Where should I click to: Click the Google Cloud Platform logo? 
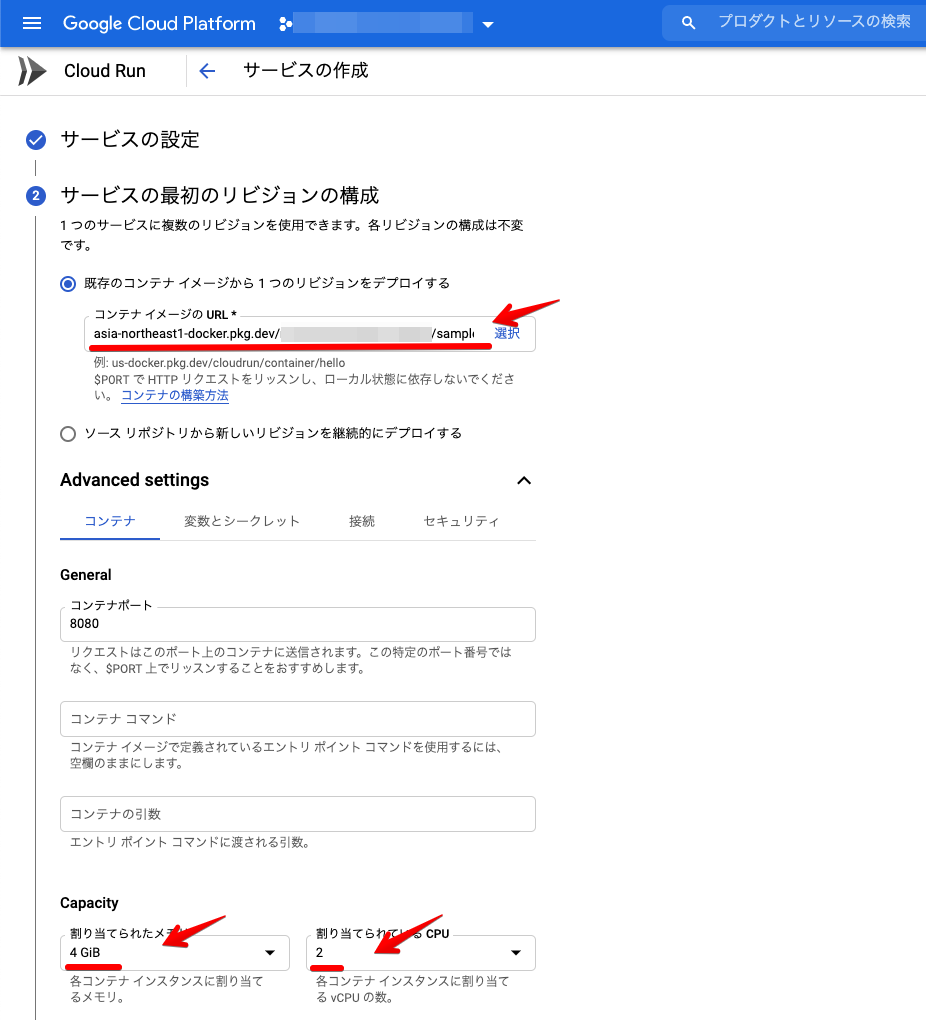(x=158, y=23)
